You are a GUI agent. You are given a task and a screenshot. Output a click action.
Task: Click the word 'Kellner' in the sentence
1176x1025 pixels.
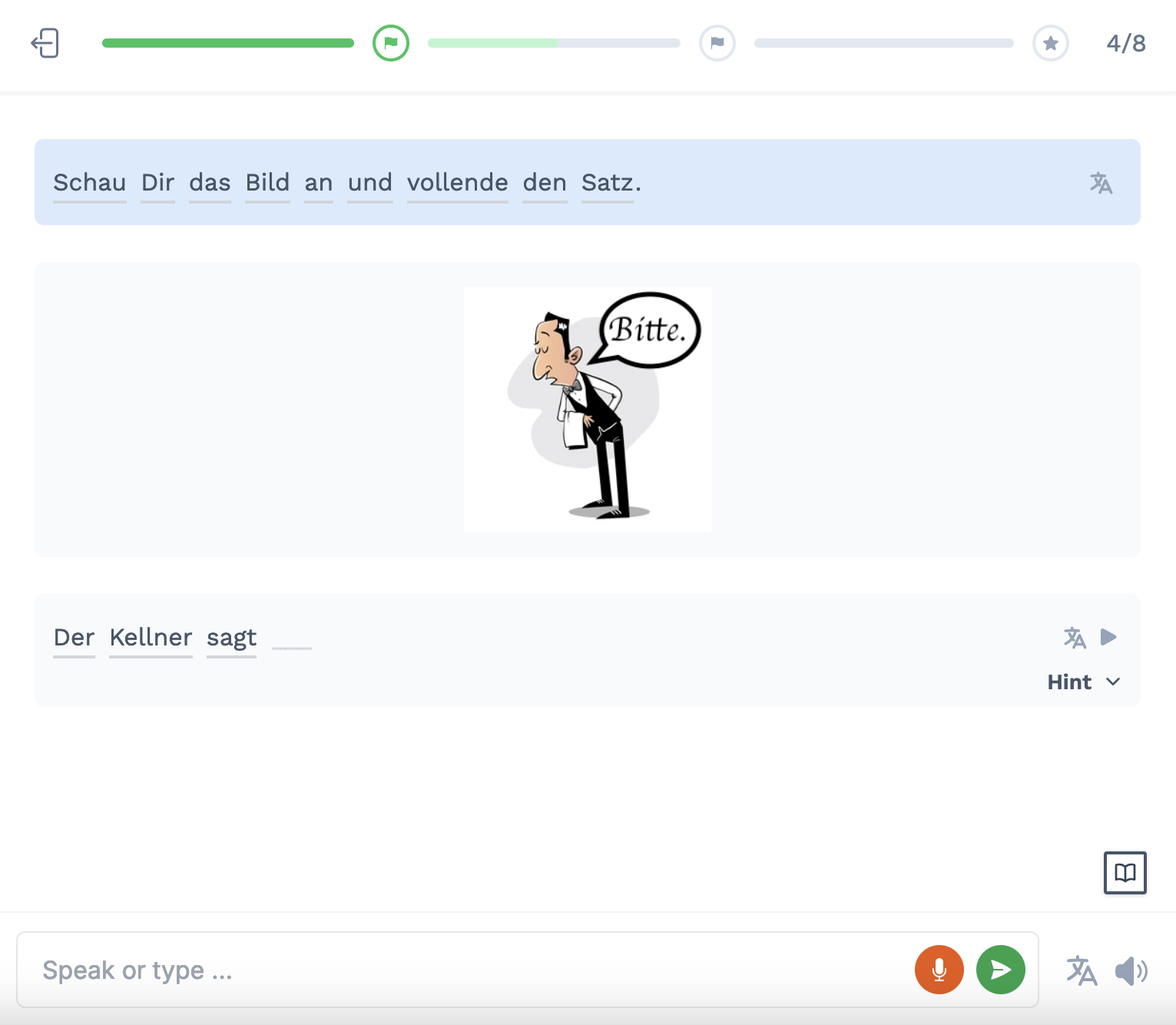pos(151,638)
